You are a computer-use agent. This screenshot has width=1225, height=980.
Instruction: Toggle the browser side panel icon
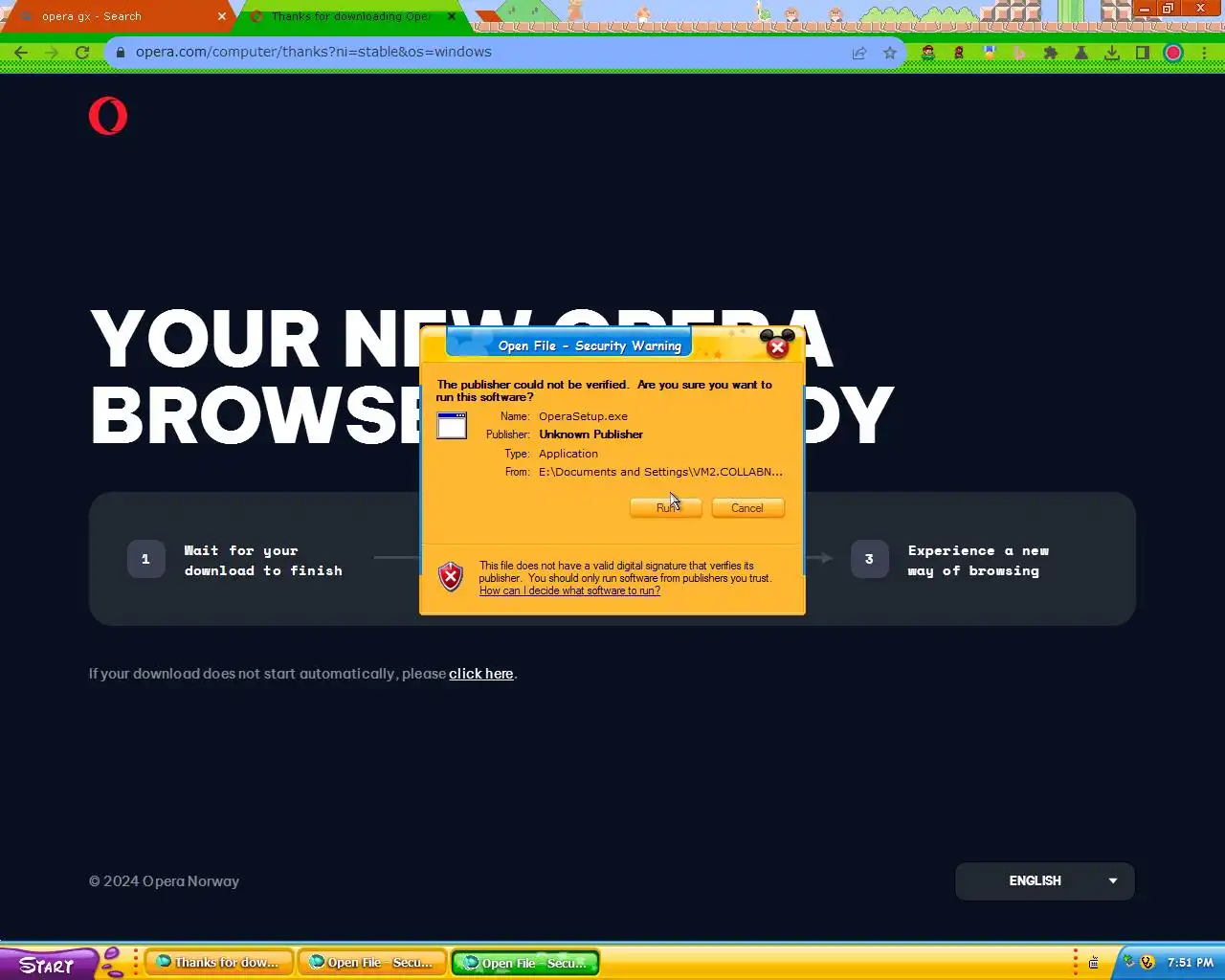[x=1143, y=53]
